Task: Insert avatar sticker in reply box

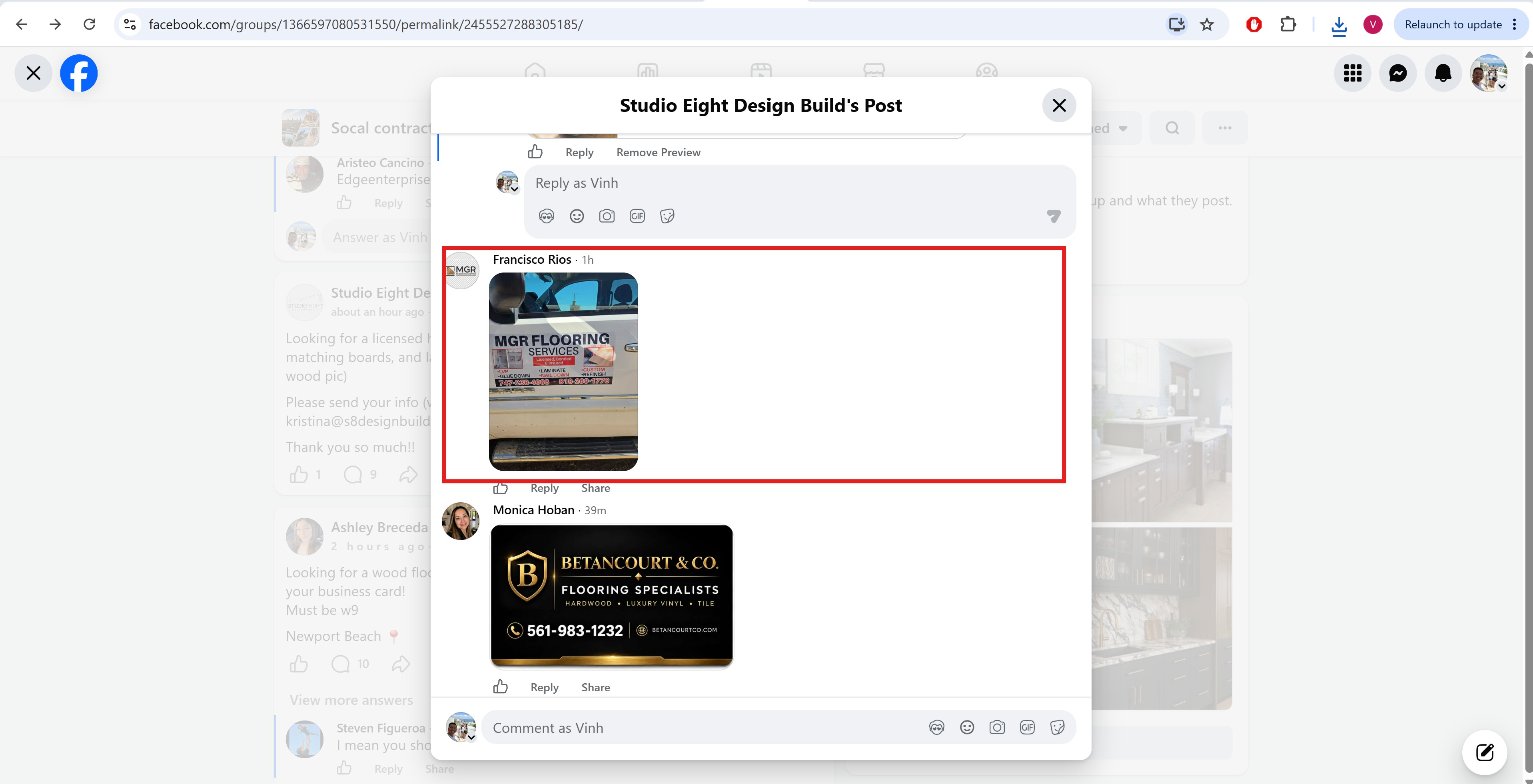Action: pos(546,216)
